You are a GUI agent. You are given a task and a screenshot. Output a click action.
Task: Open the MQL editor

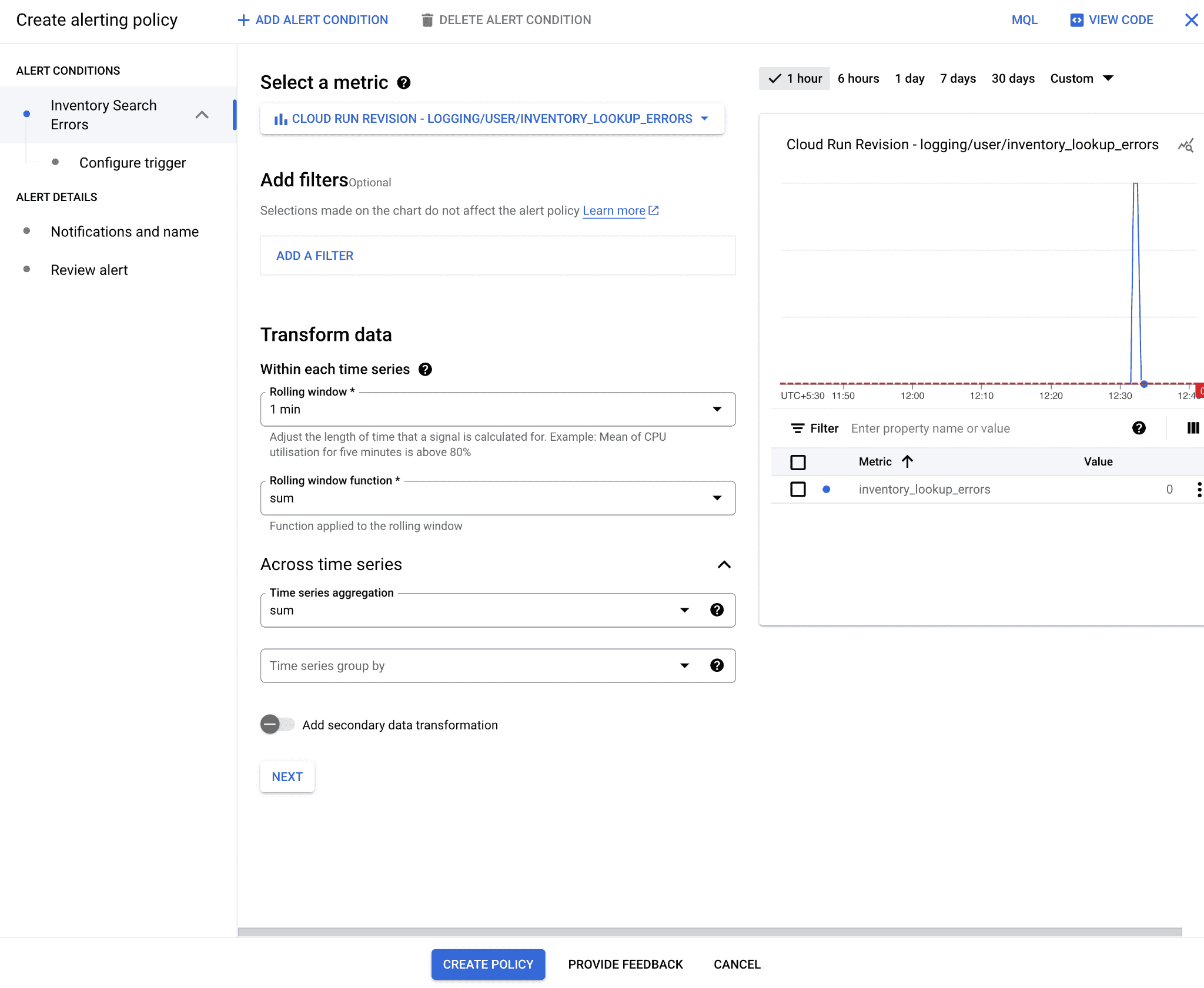tap(1024, 19)
